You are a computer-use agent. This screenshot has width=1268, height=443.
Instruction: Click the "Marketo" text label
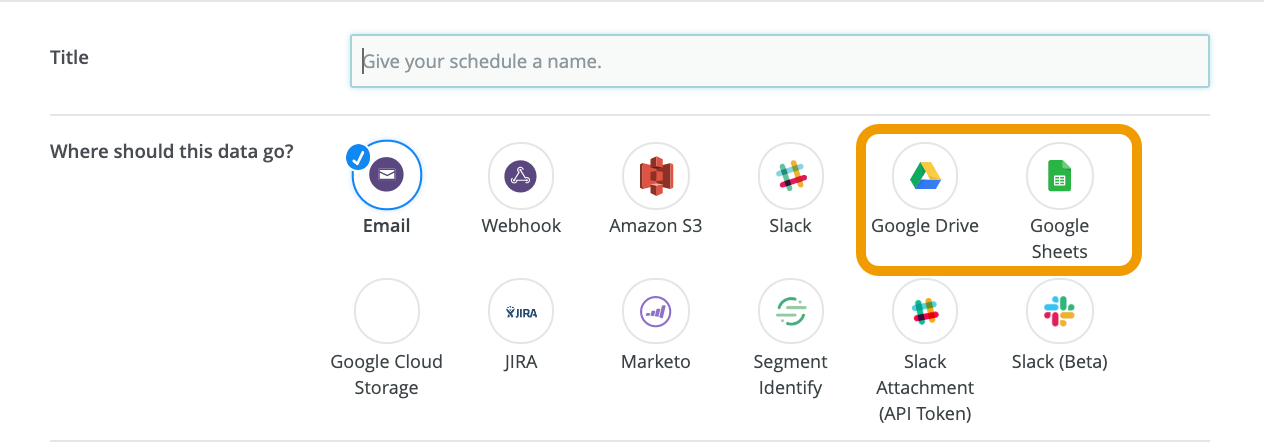(656, 362)
